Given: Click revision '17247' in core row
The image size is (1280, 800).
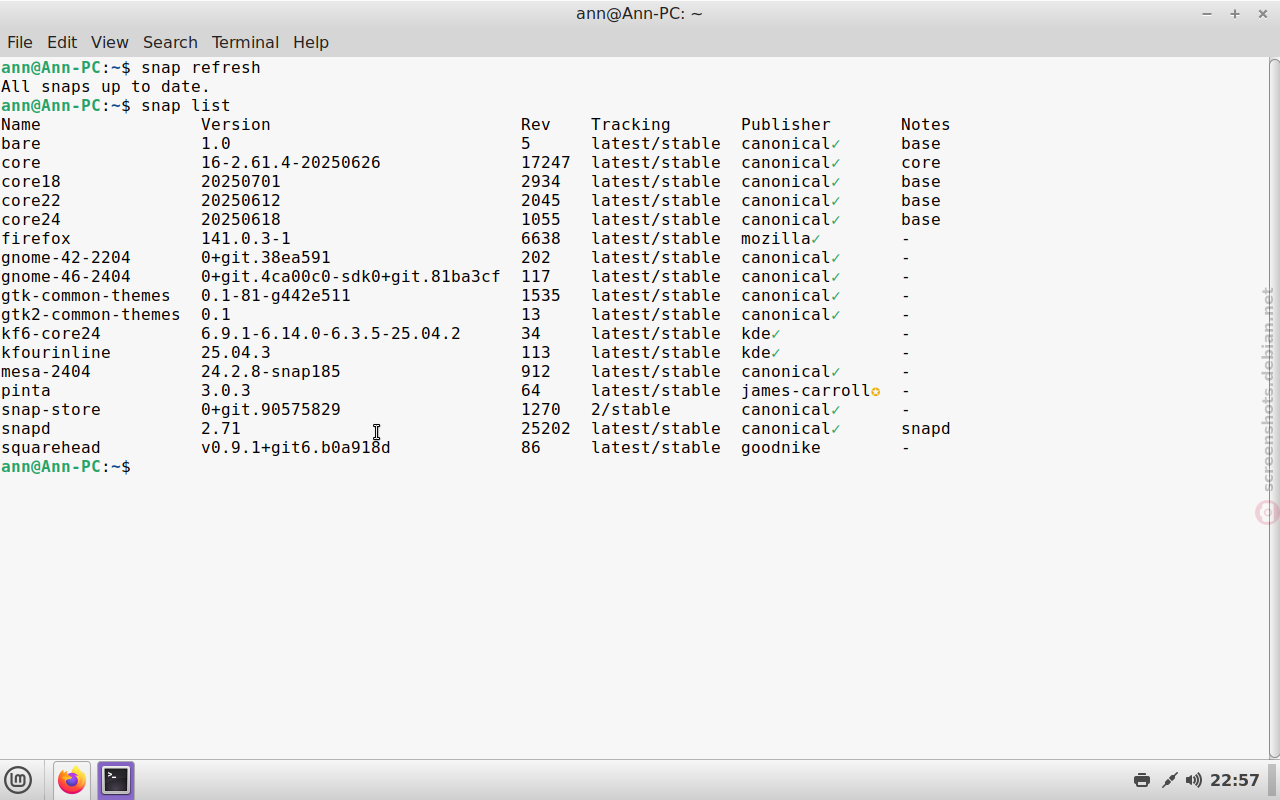Looking at the screenshot, I should (546, 162).
